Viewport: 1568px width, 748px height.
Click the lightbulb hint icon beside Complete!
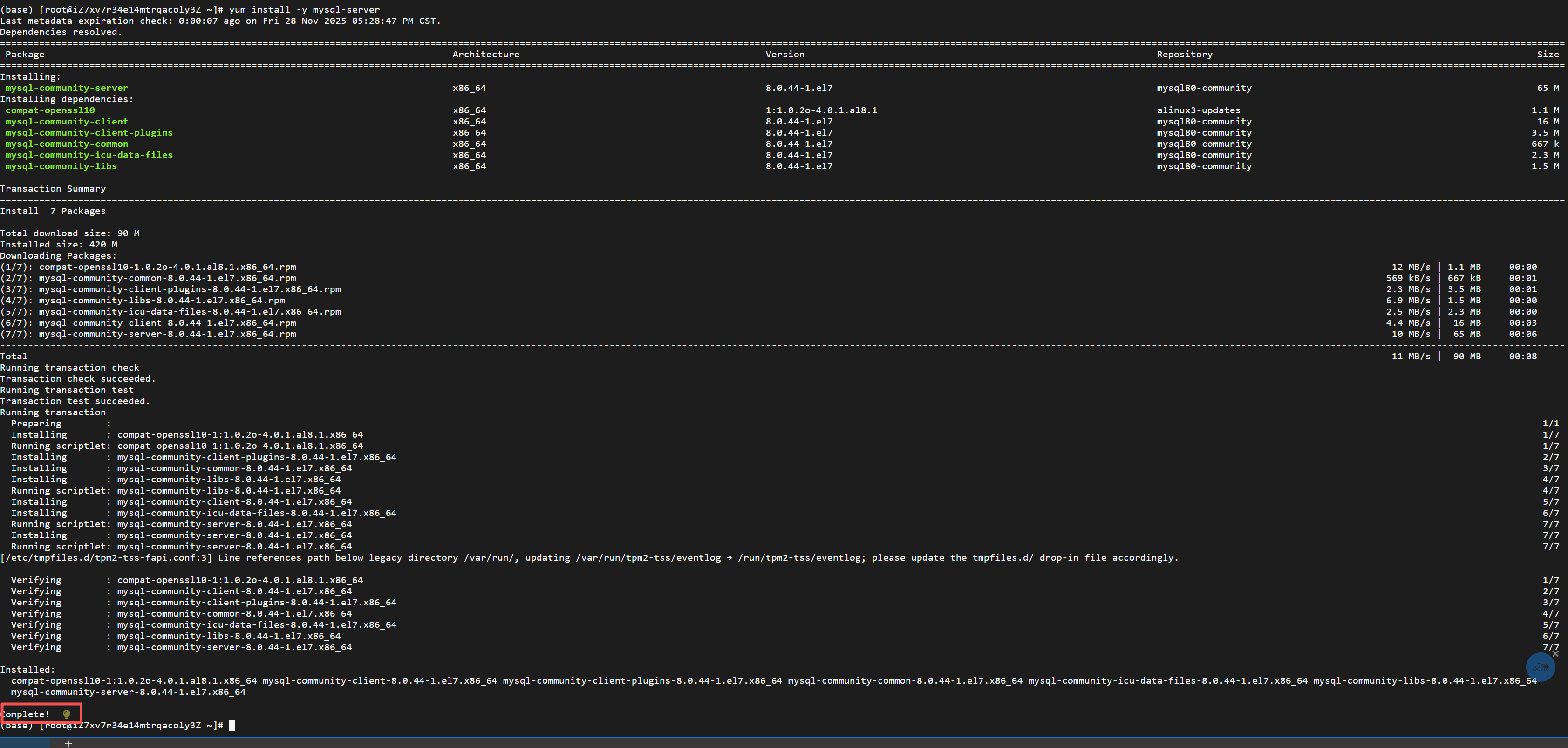(67, 714)
